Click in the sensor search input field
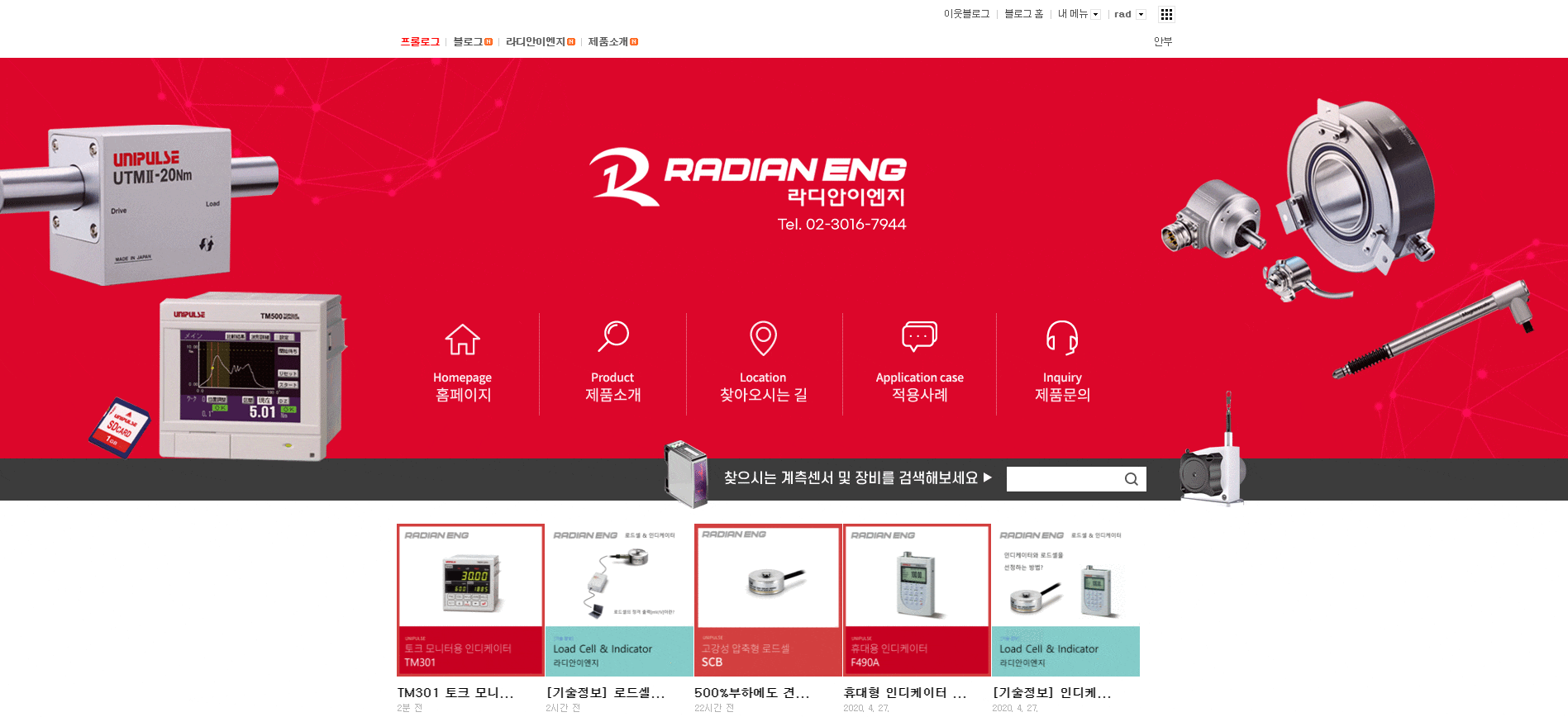This screenshot has width=1568, height=717. tap(1061, 479)
